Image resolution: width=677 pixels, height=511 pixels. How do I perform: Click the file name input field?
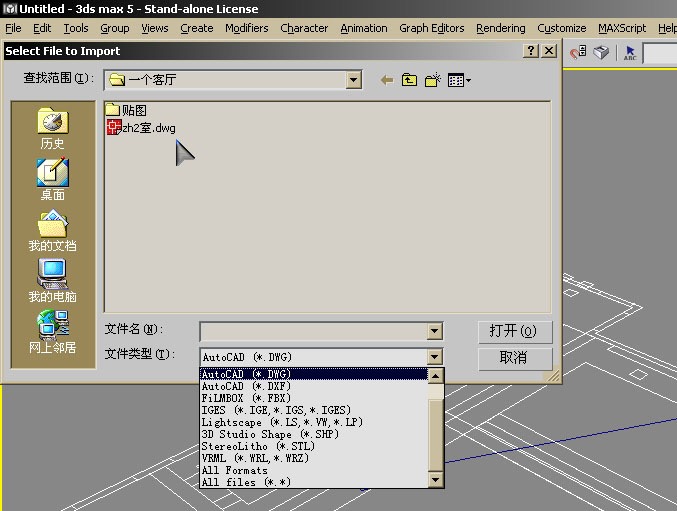click(x=314, y=331)
